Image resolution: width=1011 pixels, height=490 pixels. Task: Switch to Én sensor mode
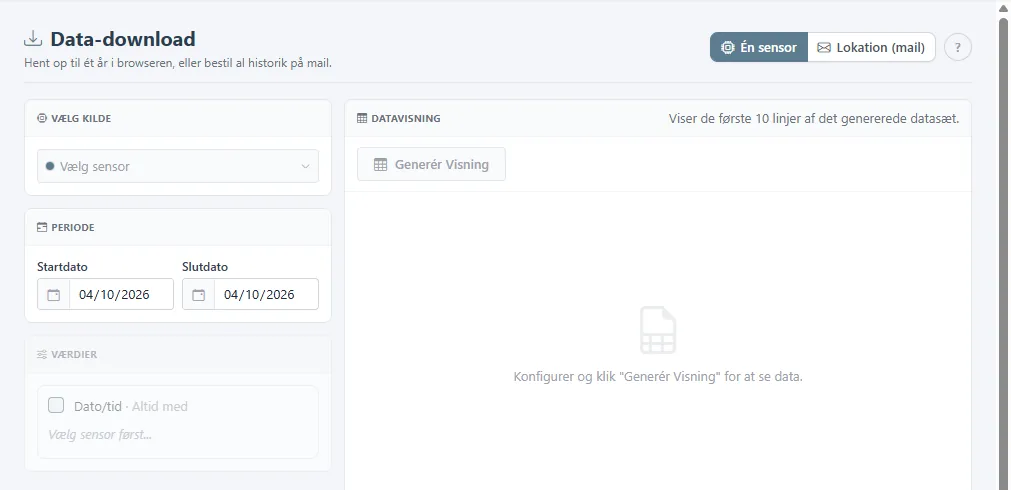pyautogui.click(x=759, y=47)
